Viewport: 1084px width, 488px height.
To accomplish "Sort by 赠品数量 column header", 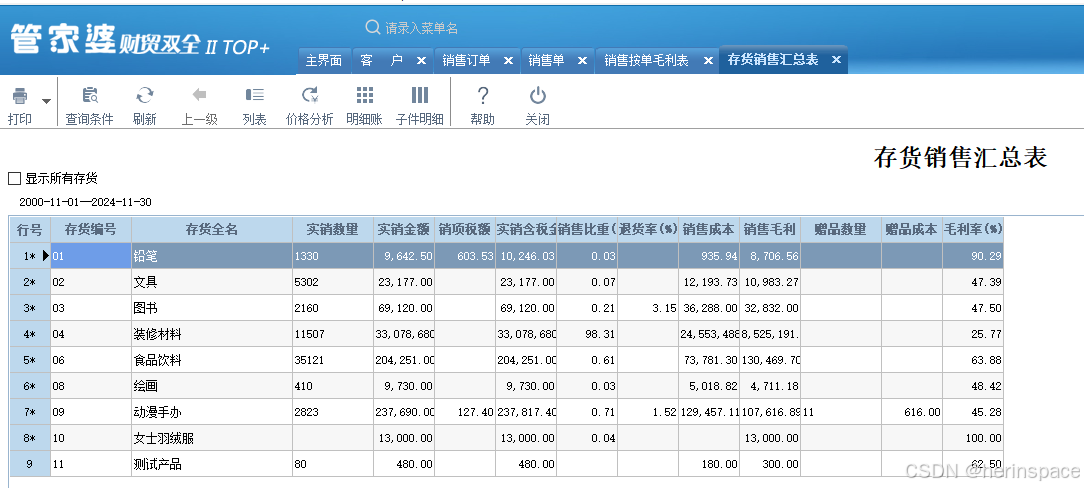I will pos(841,229).
